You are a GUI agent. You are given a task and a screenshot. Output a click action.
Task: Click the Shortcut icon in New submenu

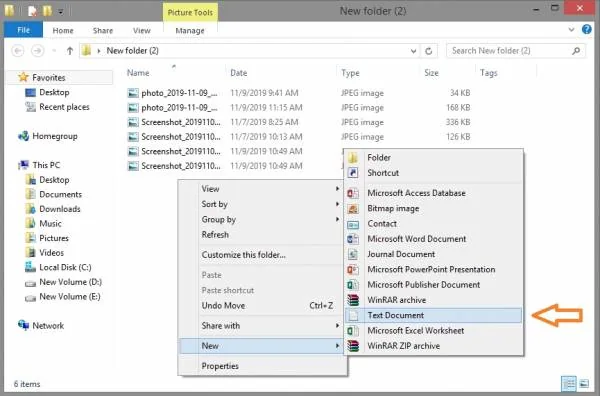point(353,173)
